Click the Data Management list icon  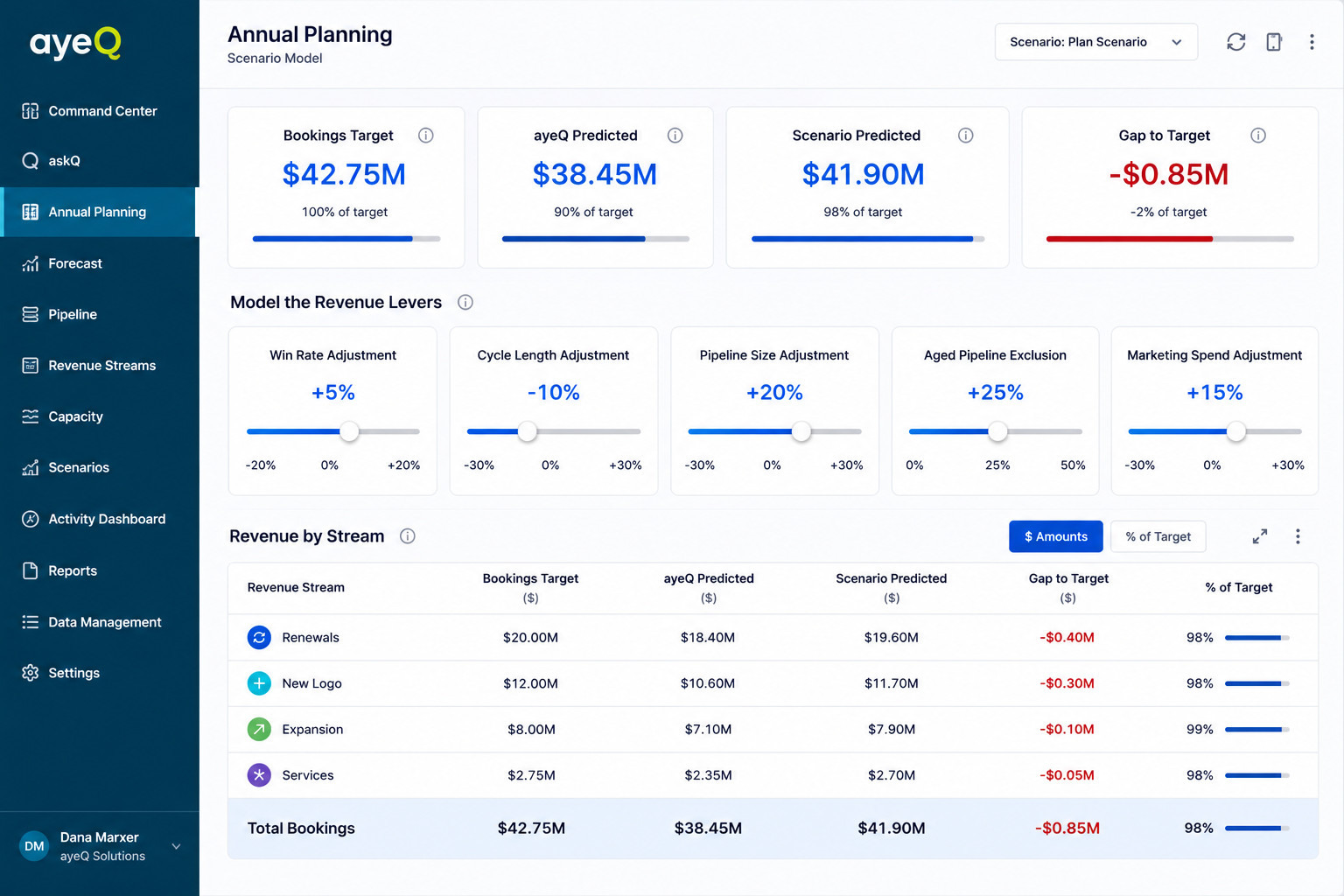pos(31,622)
